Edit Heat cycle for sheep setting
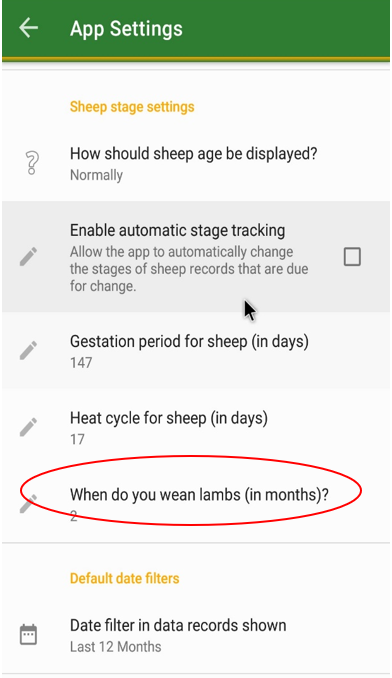 coord(196,427)
